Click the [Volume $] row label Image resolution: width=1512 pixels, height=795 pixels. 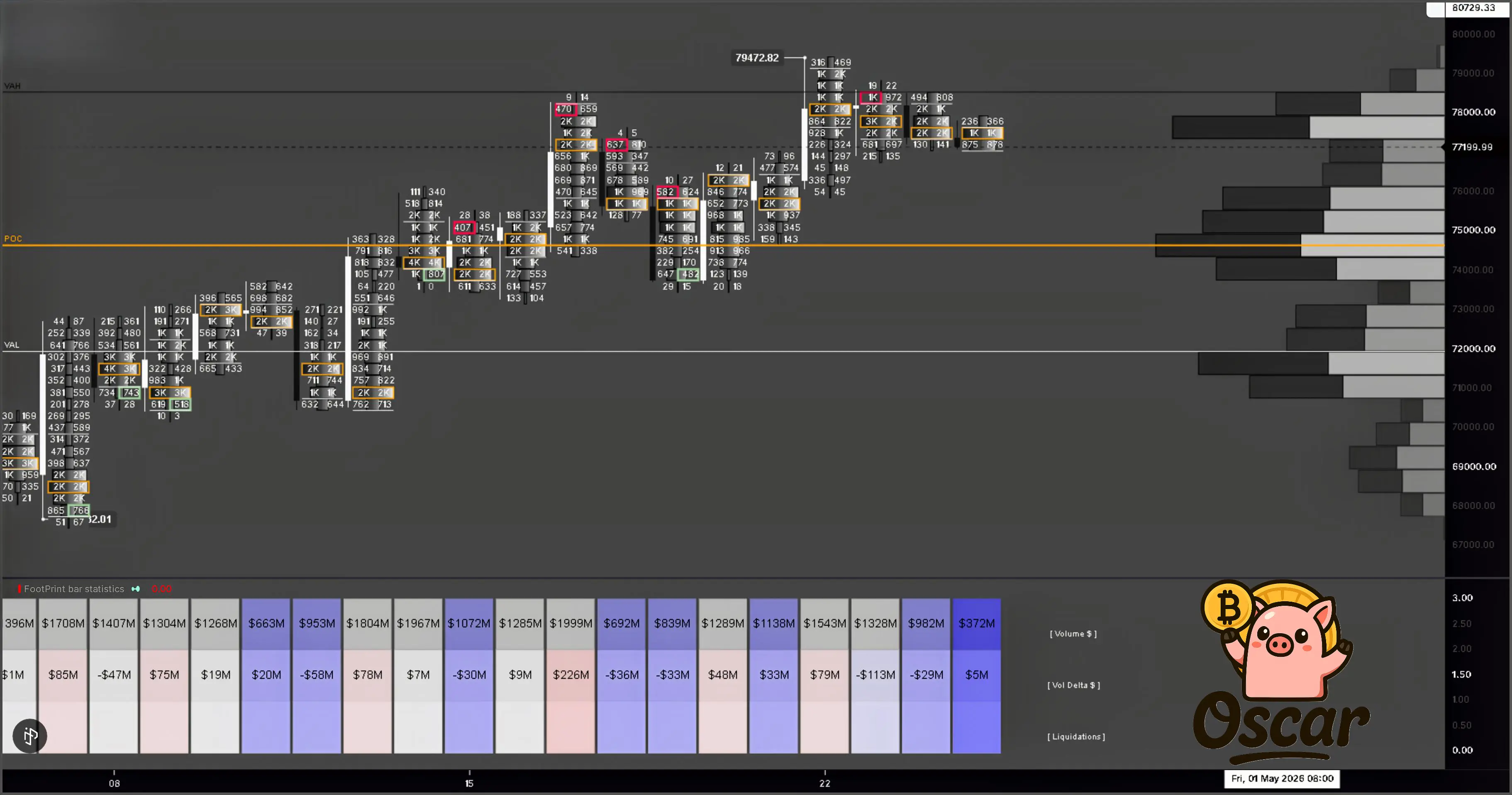tap(1073, 634)
